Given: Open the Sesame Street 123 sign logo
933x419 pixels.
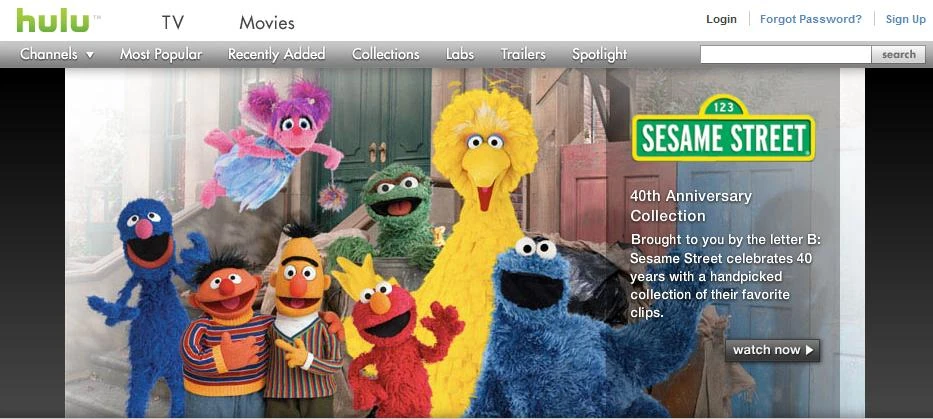Looking at the screenshot, I should click(723, 129).
